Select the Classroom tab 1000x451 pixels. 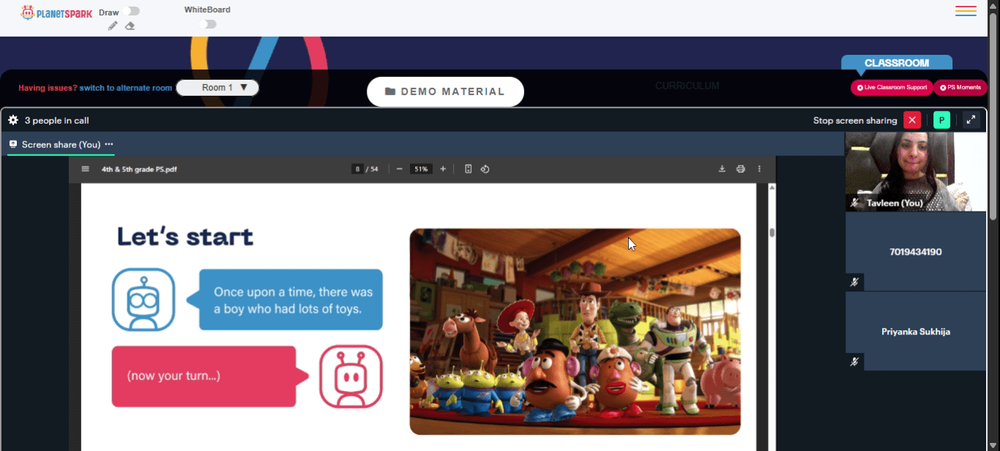click(x=896, y=63)
